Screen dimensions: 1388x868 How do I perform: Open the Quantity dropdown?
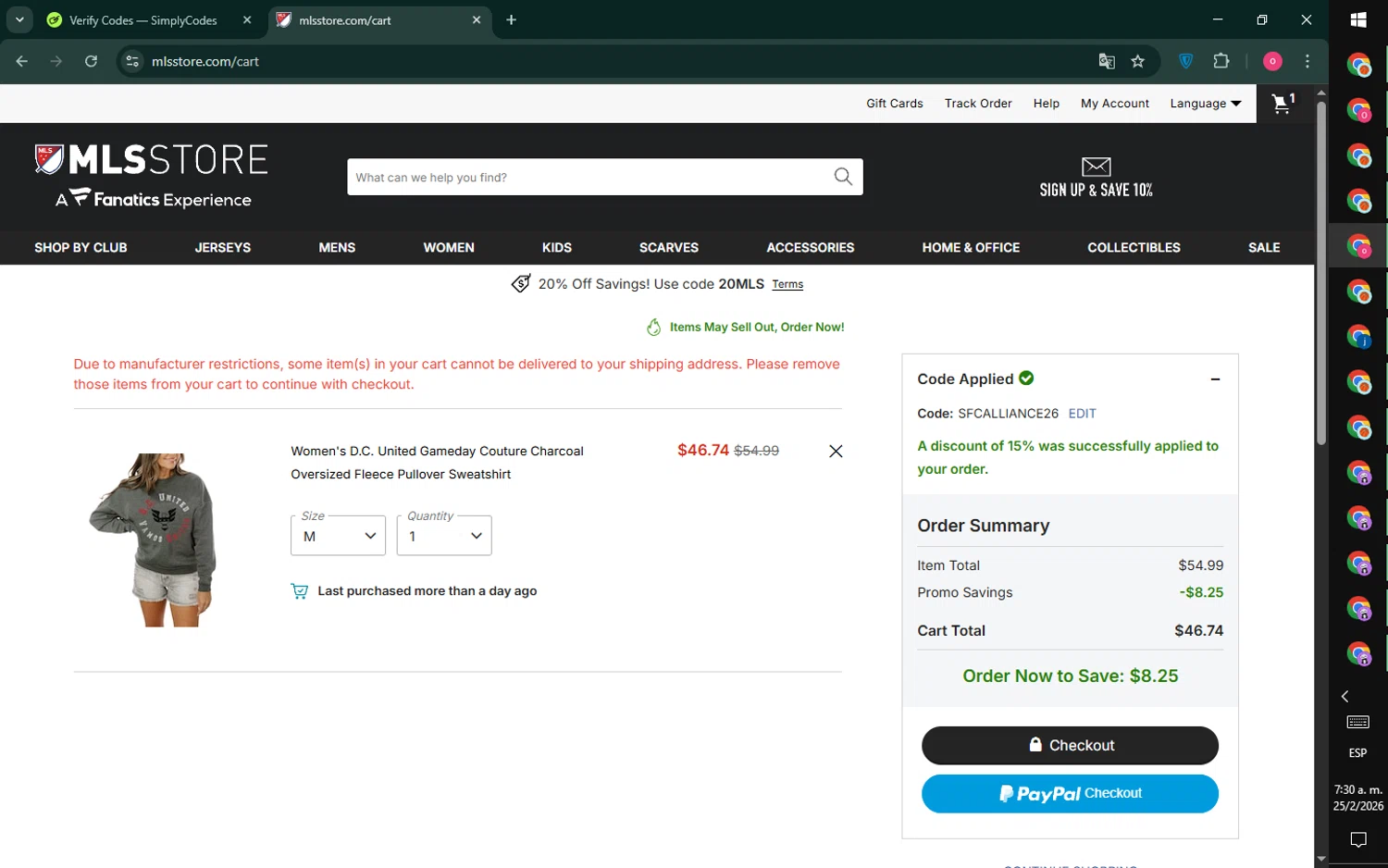point(444,536)
